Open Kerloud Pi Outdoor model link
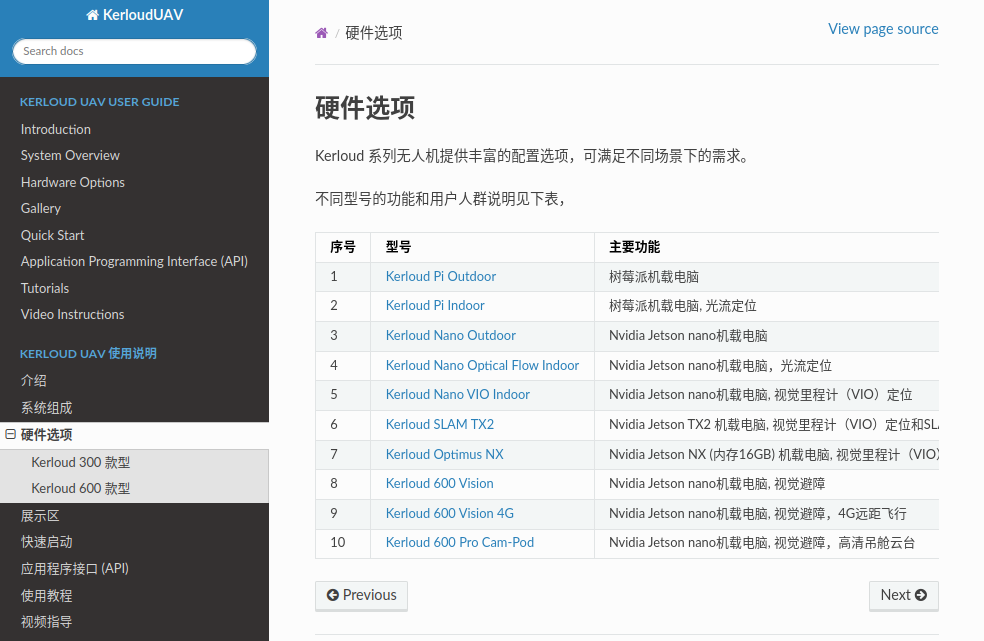Image resolution: width=984 pixels, height=641 pixels. point(440,277)
